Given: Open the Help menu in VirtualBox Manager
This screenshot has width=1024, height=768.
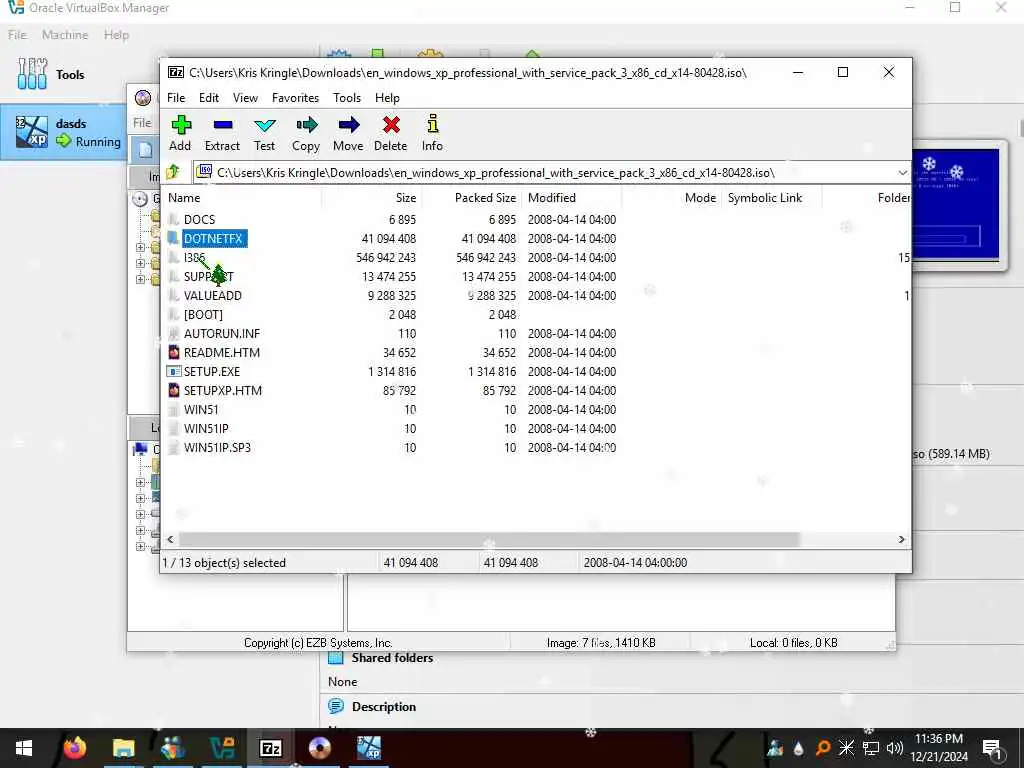Looking at the screenshot, I should pyautogui.click(x=116, y=35).
